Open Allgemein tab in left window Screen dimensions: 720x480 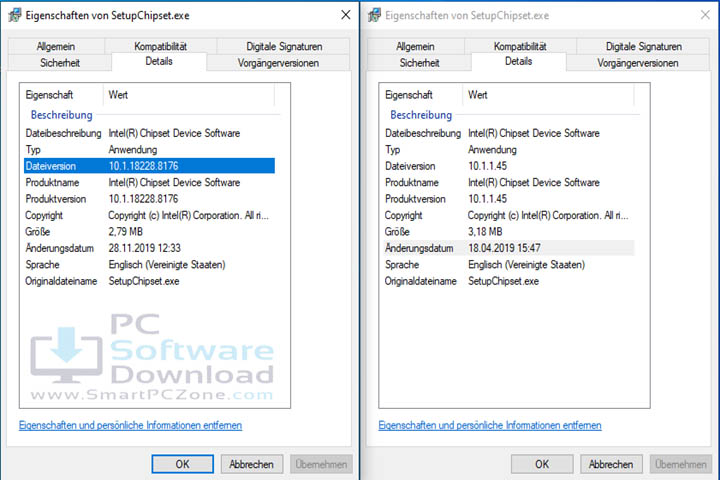point(56,46)
